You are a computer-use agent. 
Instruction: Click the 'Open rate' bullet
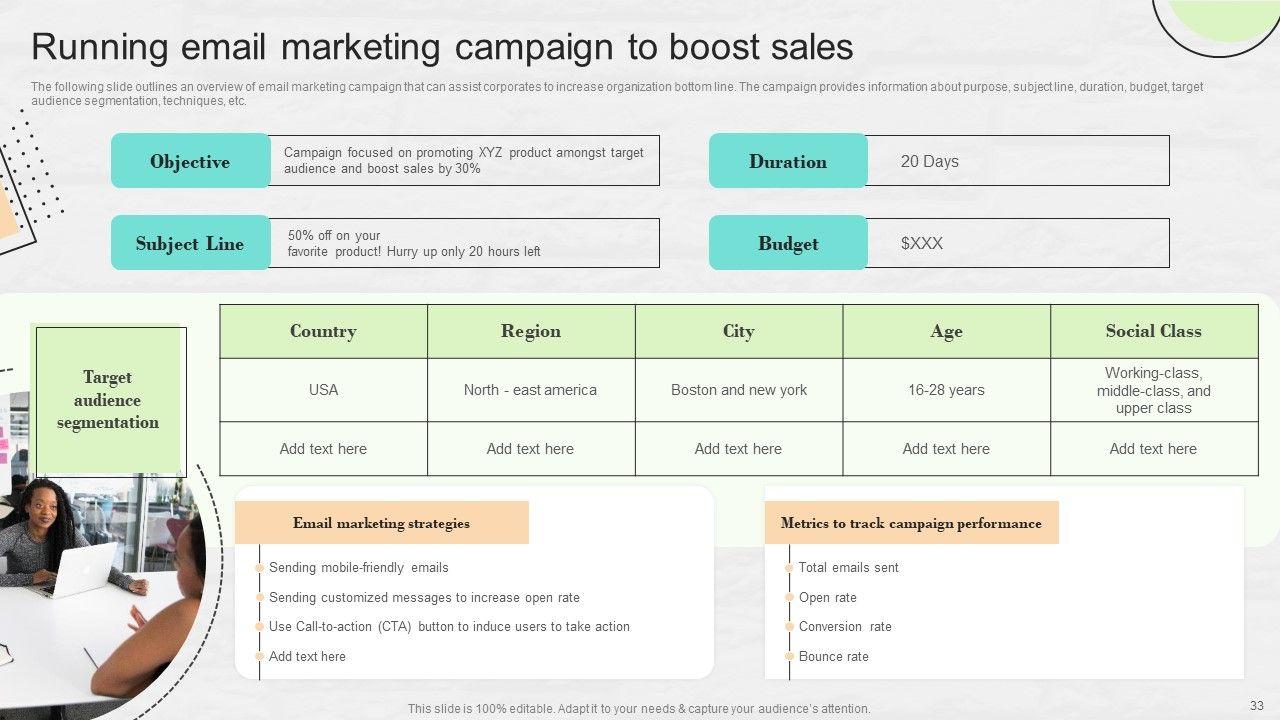(827, 598)
